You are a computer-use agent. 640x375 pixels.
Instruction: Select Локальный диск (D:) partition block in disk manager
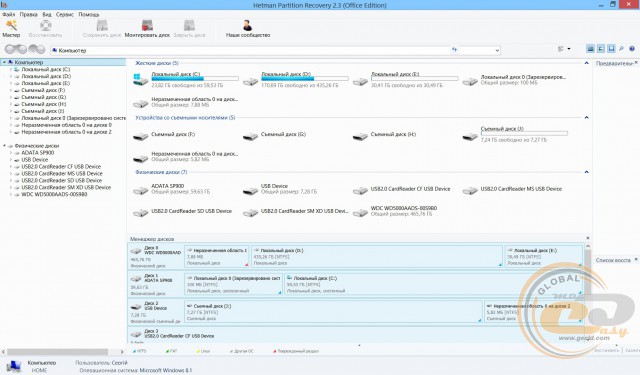pyautogui.click(x=376, y=257)
